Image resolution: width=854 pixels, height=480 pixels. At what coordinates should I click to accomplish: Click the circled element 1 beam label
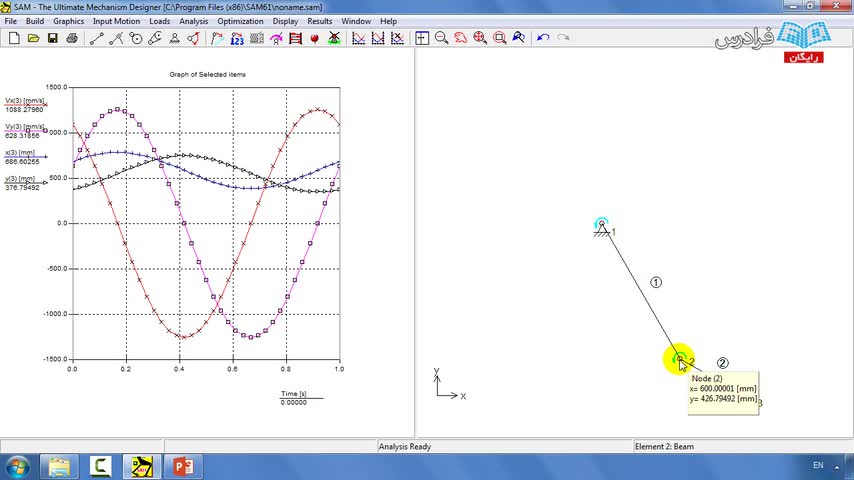click(x=656, y=282)
